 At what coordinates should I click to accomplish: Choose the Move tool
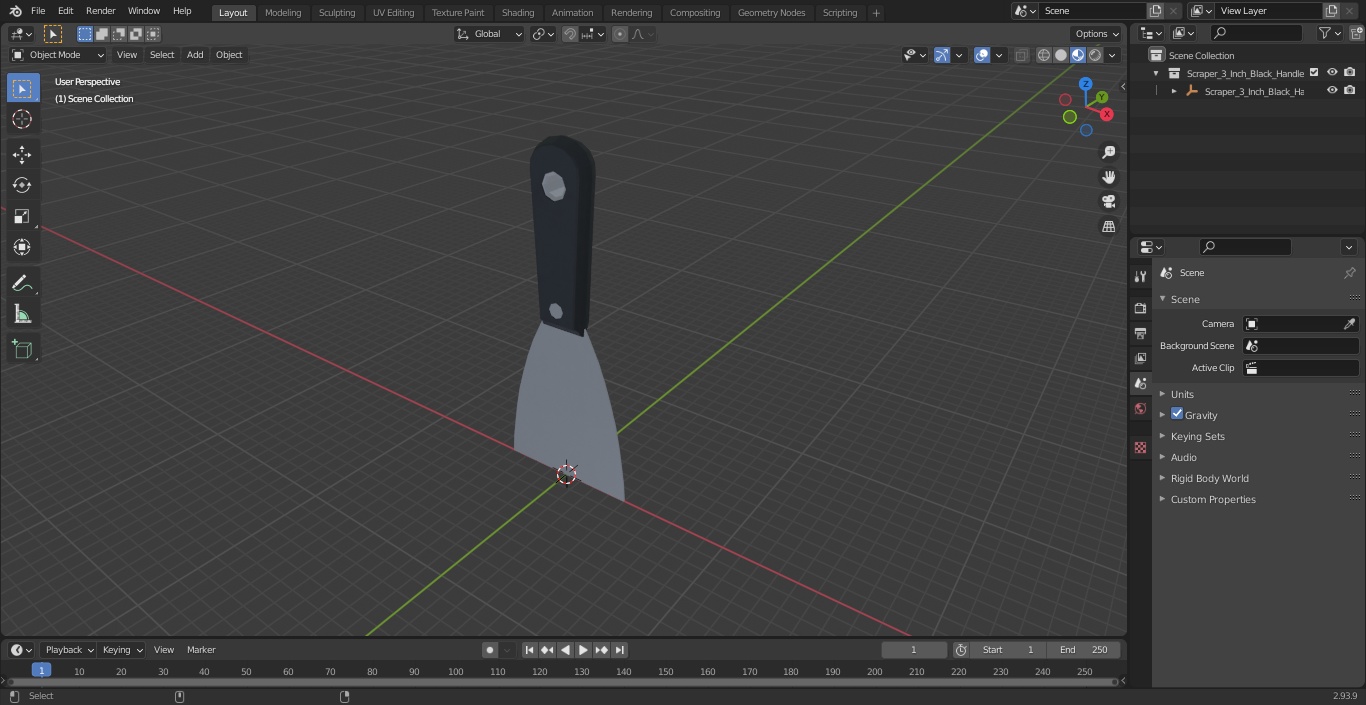(22, 154)
